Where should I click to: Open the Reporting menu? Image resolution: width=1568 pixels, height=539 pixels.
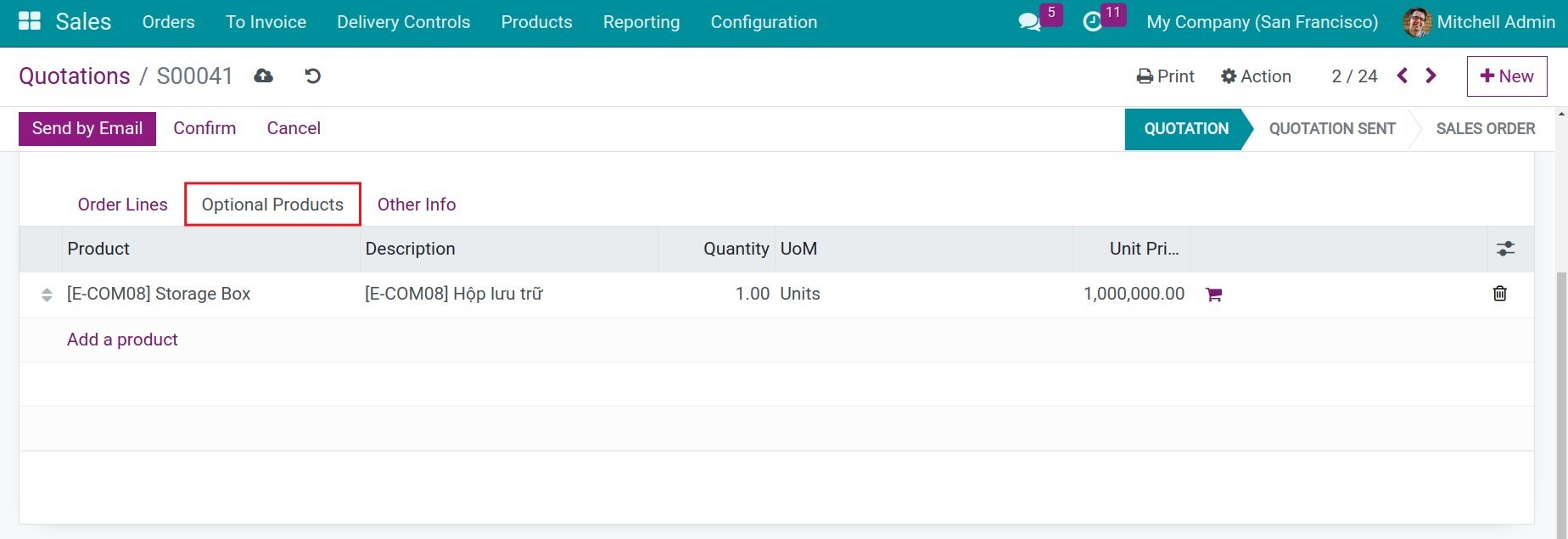click(x=641, y=22)
